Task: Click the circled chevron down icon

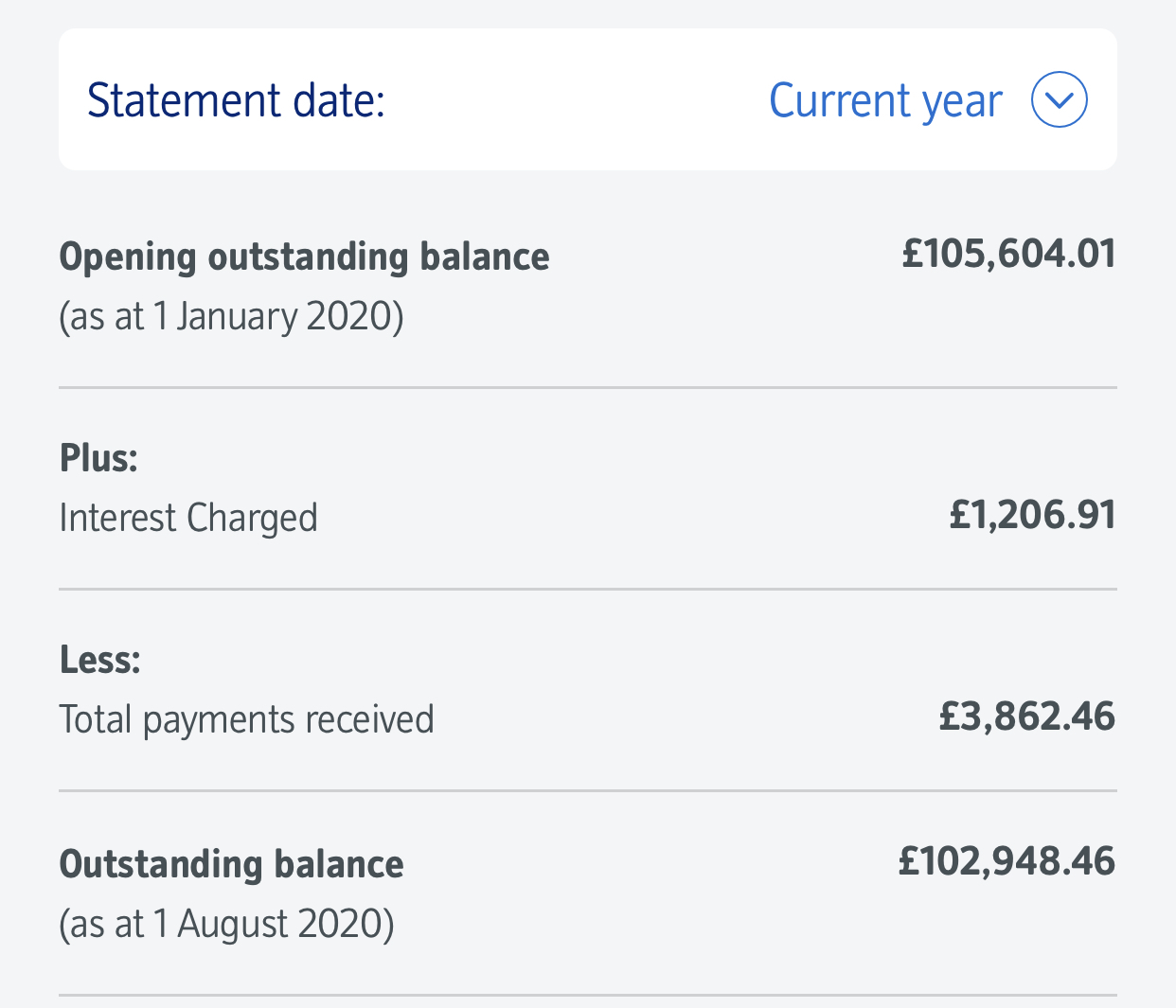Action: [1059, 99]
